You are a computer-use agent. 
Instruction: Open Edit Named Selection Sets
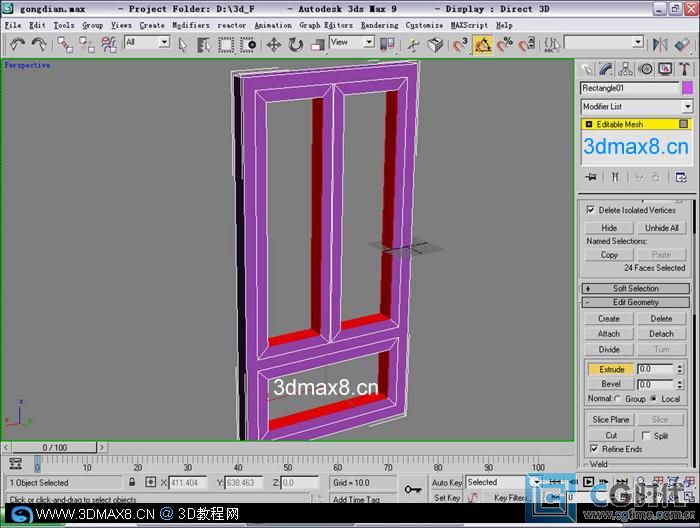tap(552, 45)
